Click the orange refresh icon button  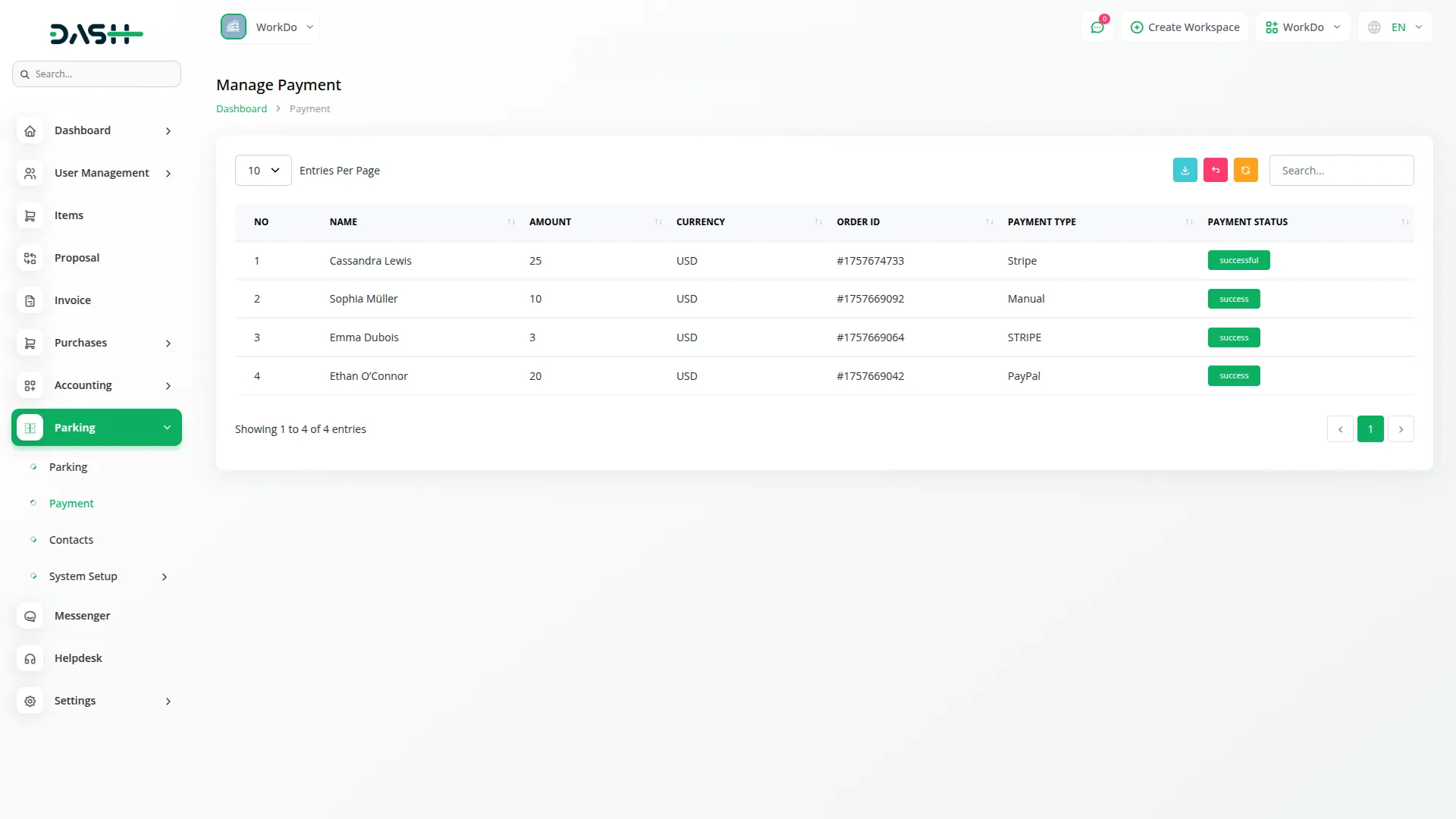[1245, 171]
